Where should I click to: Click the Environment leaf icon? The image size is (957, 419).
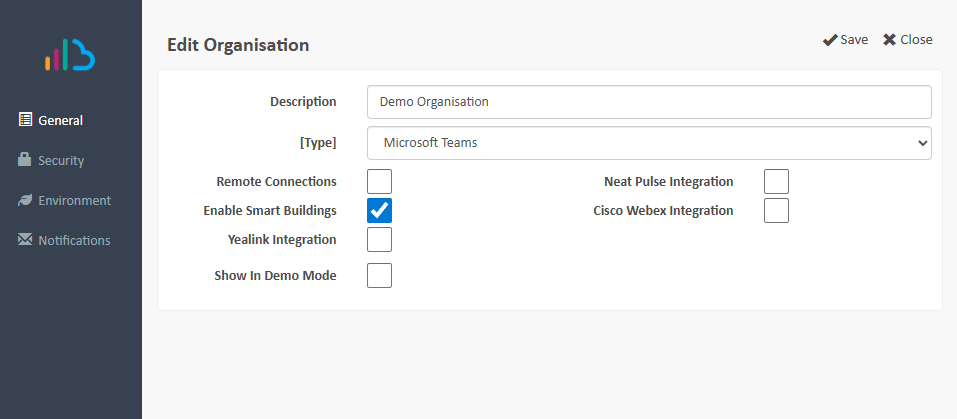coord(26,200)
